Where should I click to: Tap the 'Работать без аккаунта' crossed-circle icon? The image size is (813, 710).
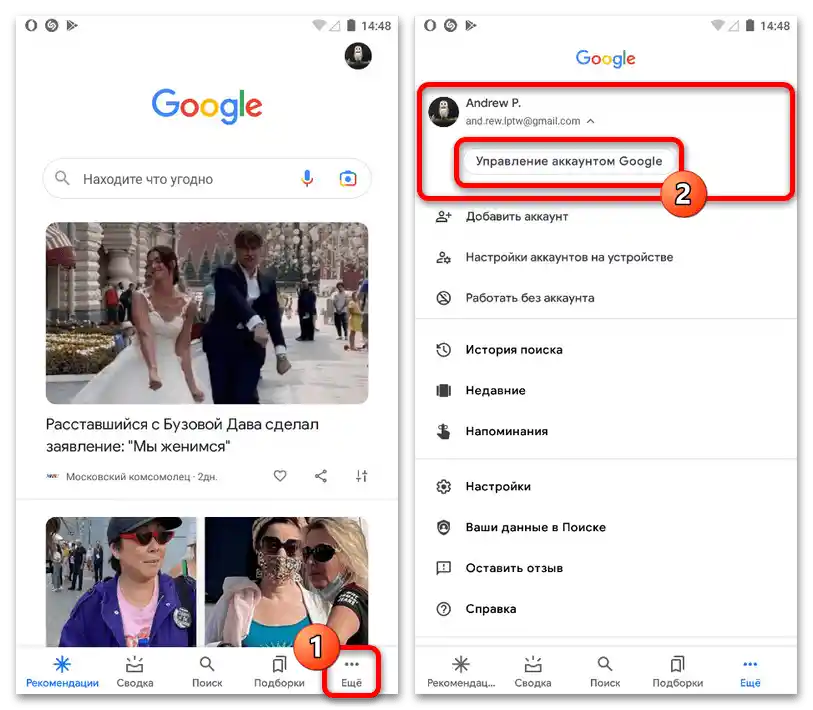pos(443,298)
